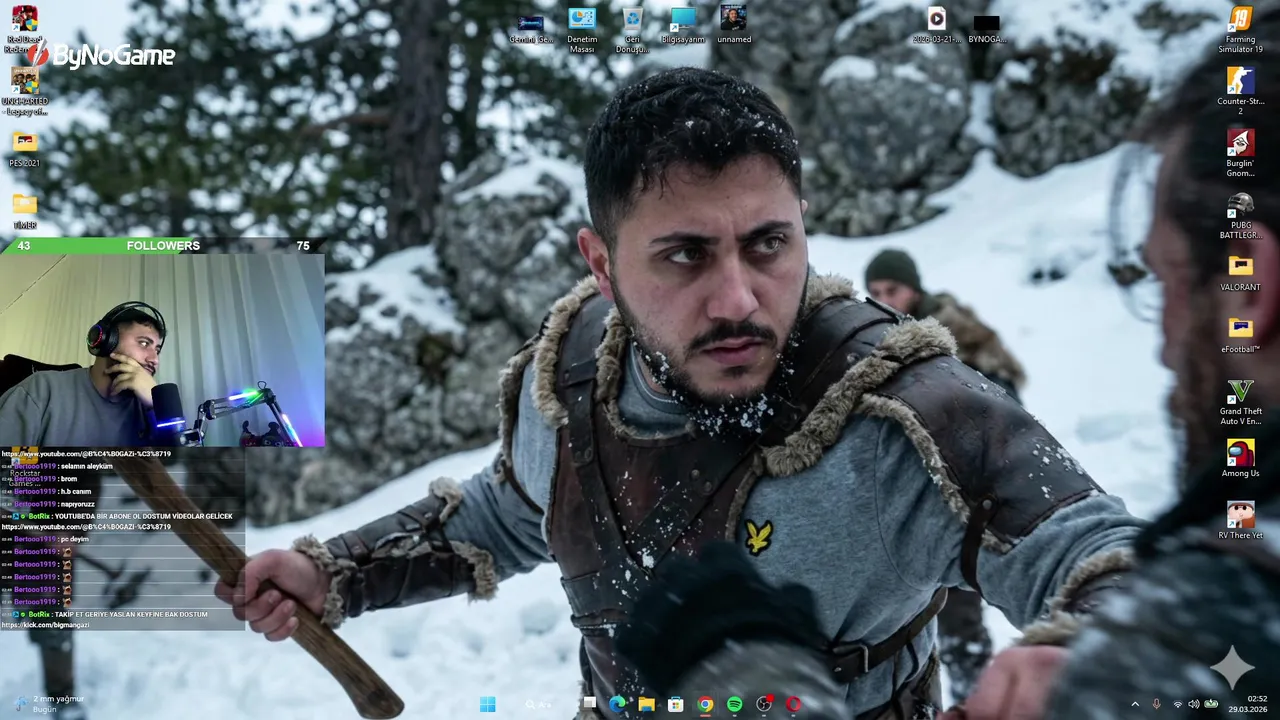
Task: Expand the hidden system tray icons chevron
Action: 1134,704
